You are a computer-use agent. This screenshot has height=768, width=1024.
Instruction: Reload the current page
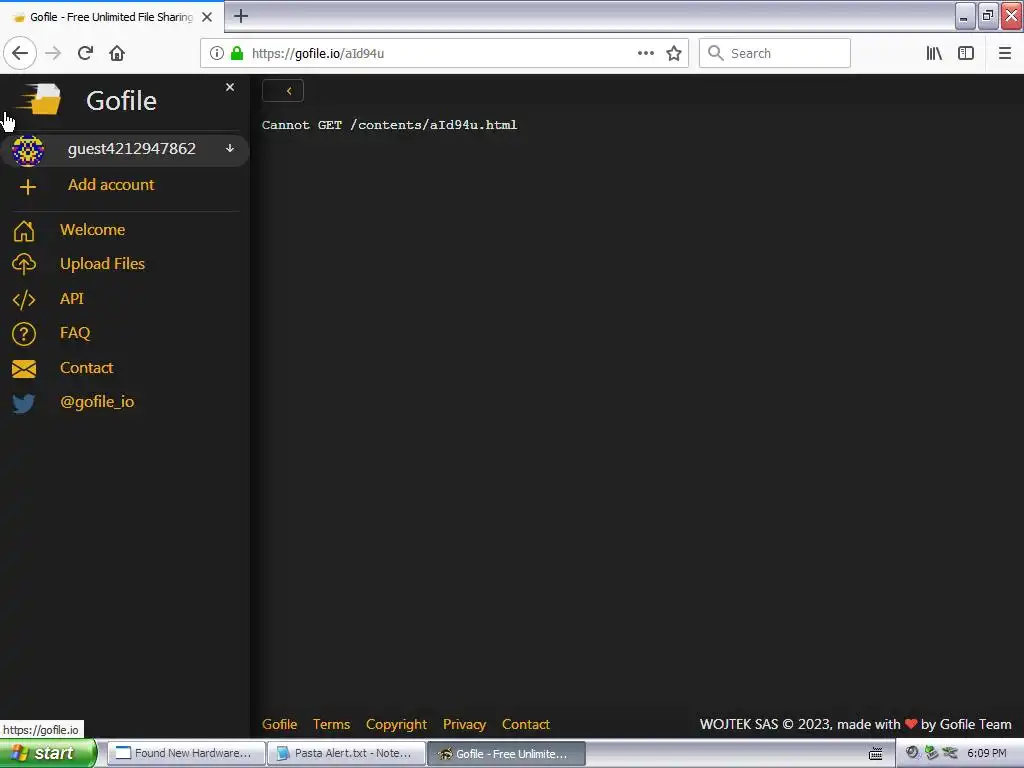pos(85,54)
